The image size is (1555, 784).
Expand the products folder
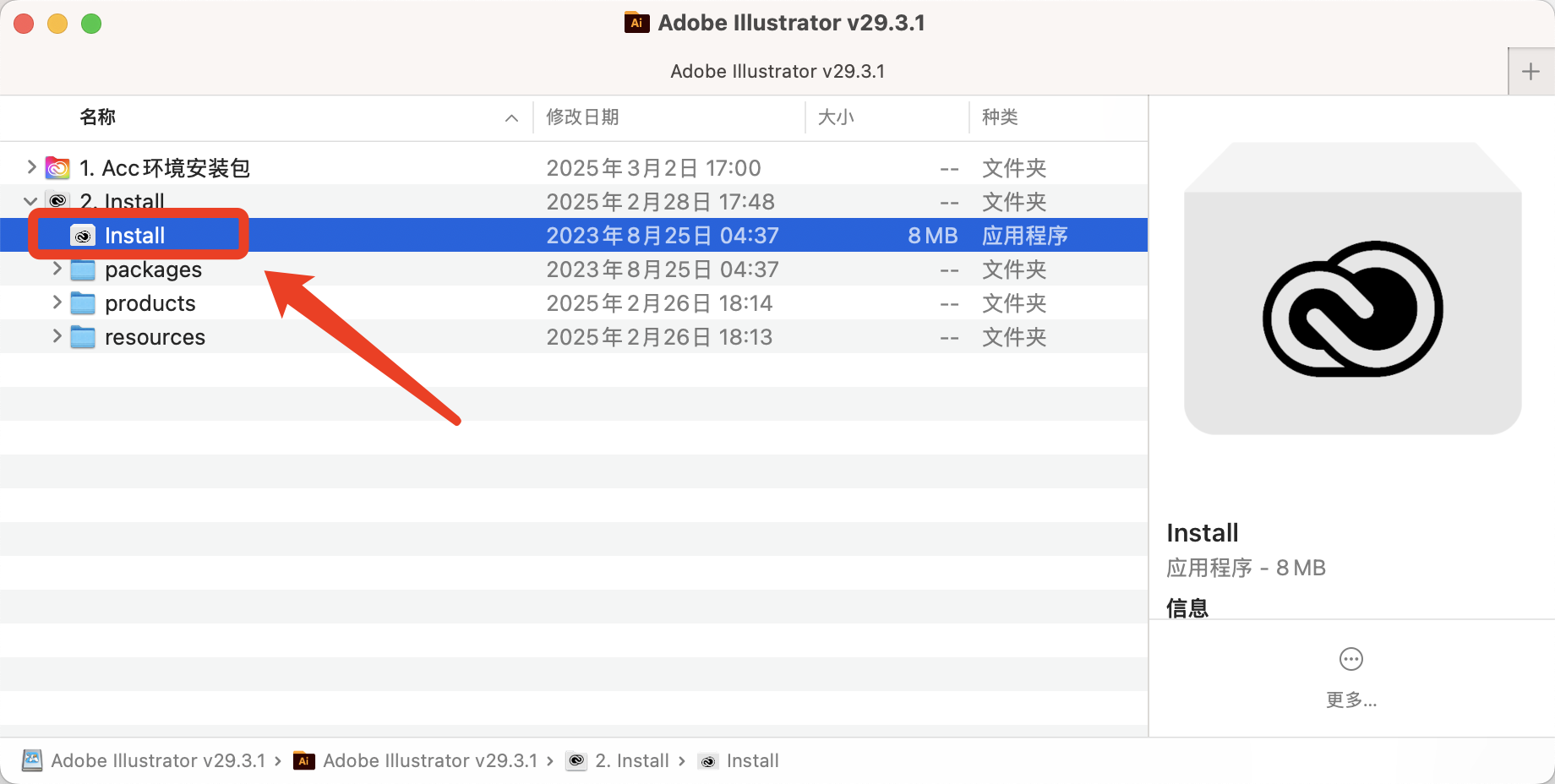click(57, 302)
